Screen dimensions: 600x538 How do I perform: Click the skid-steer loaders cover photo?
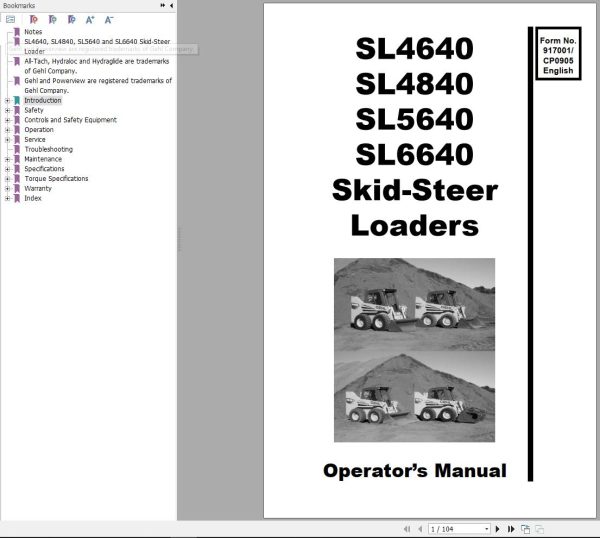(x=414, y=350)
